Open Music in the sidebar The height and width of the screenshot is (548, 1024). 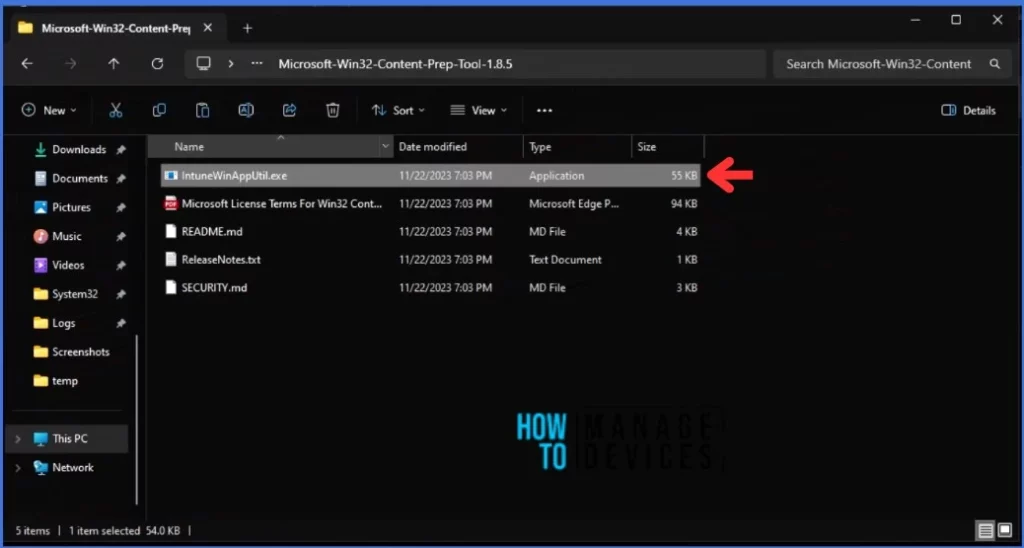coord(67,236)
